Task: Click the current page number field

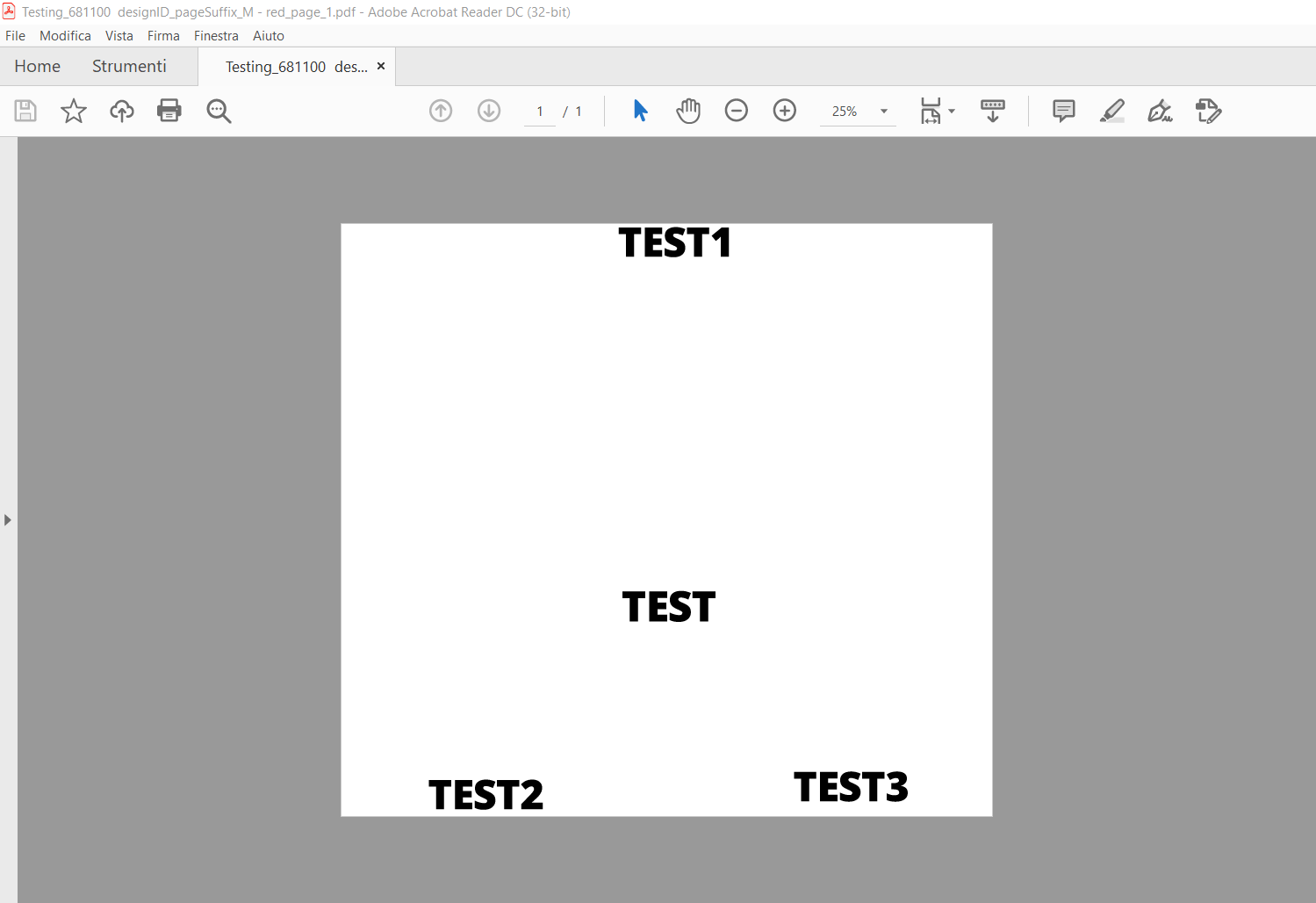Action: click(540, 112)
